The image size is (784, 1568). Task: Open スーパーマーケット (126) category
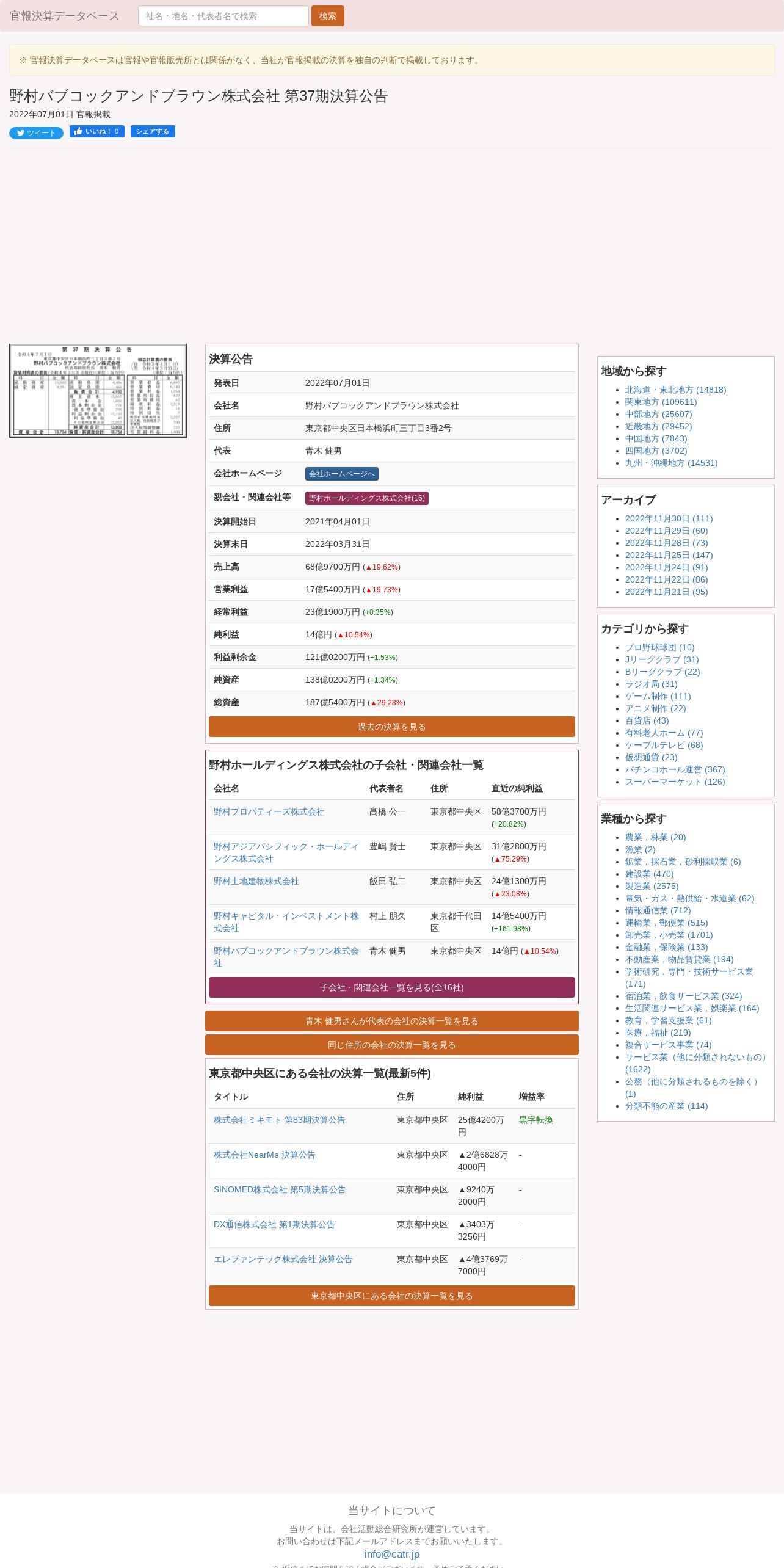pos(675,782)
